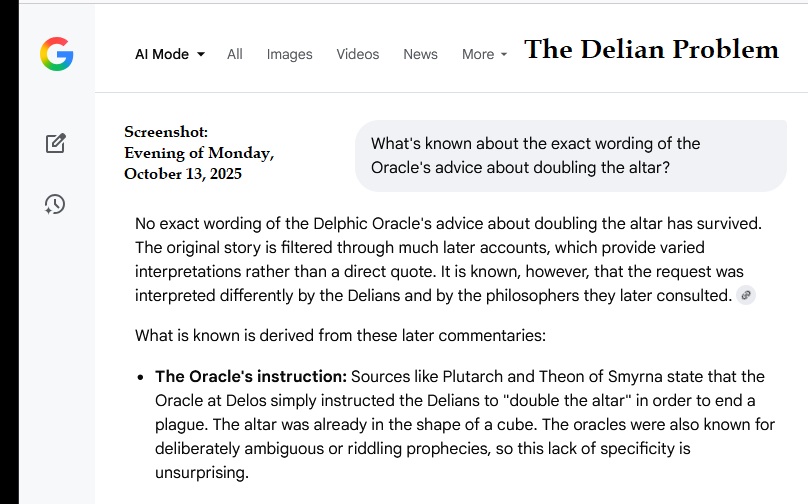Click the bullet point marker
Viewport: 808px width, 504px height.
(x=141, y=378)
